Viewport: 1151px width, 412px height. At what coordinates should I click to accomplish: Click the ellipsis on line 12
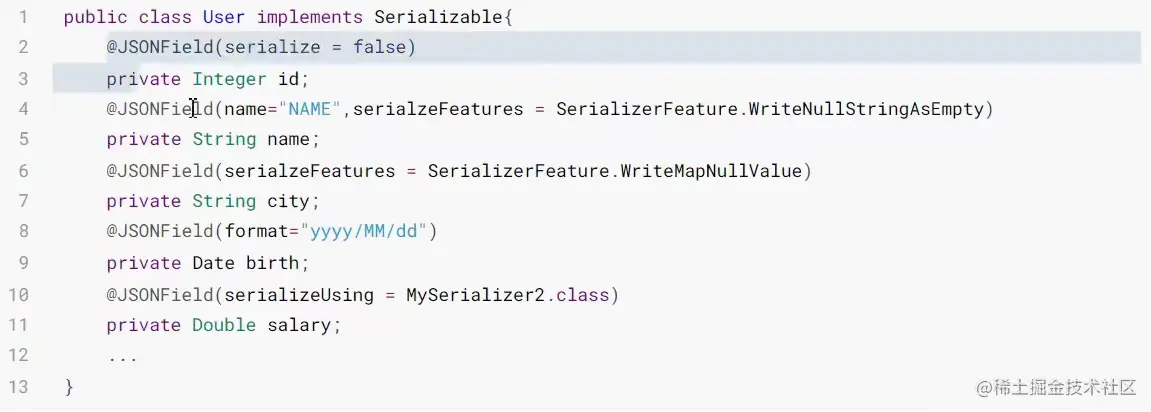(x=122, y=356)
